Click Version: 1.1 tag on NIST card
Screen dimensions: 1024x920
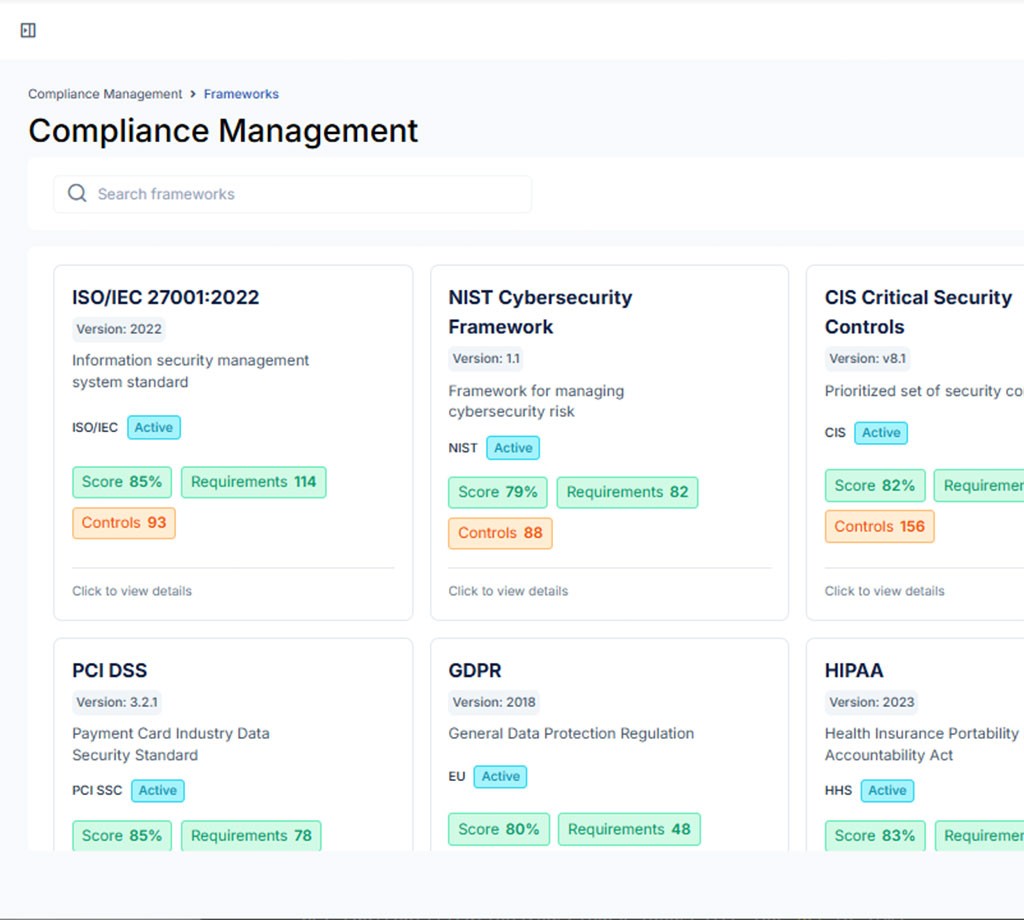486,358
